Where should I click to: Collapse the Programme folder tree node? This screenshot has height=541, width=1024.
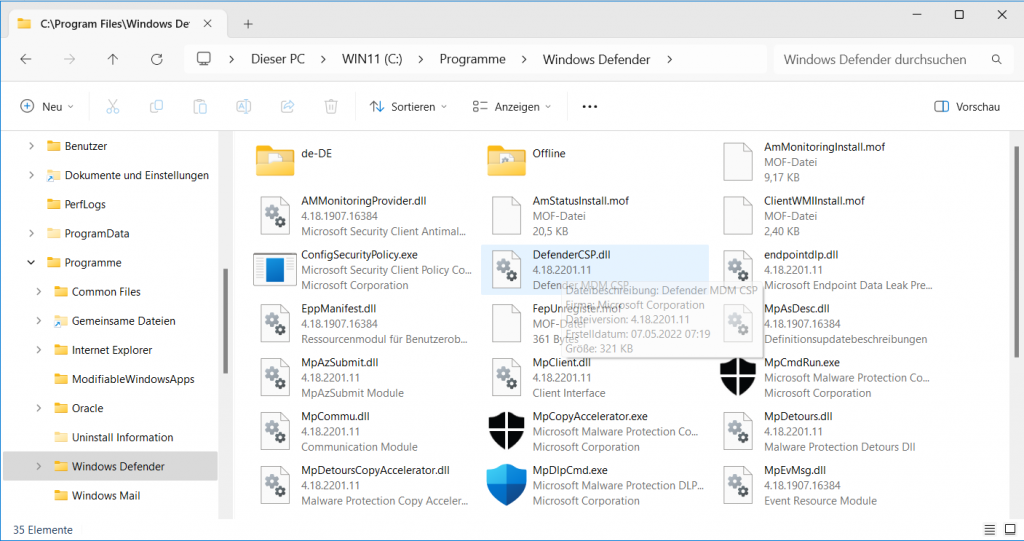(32, 263)
